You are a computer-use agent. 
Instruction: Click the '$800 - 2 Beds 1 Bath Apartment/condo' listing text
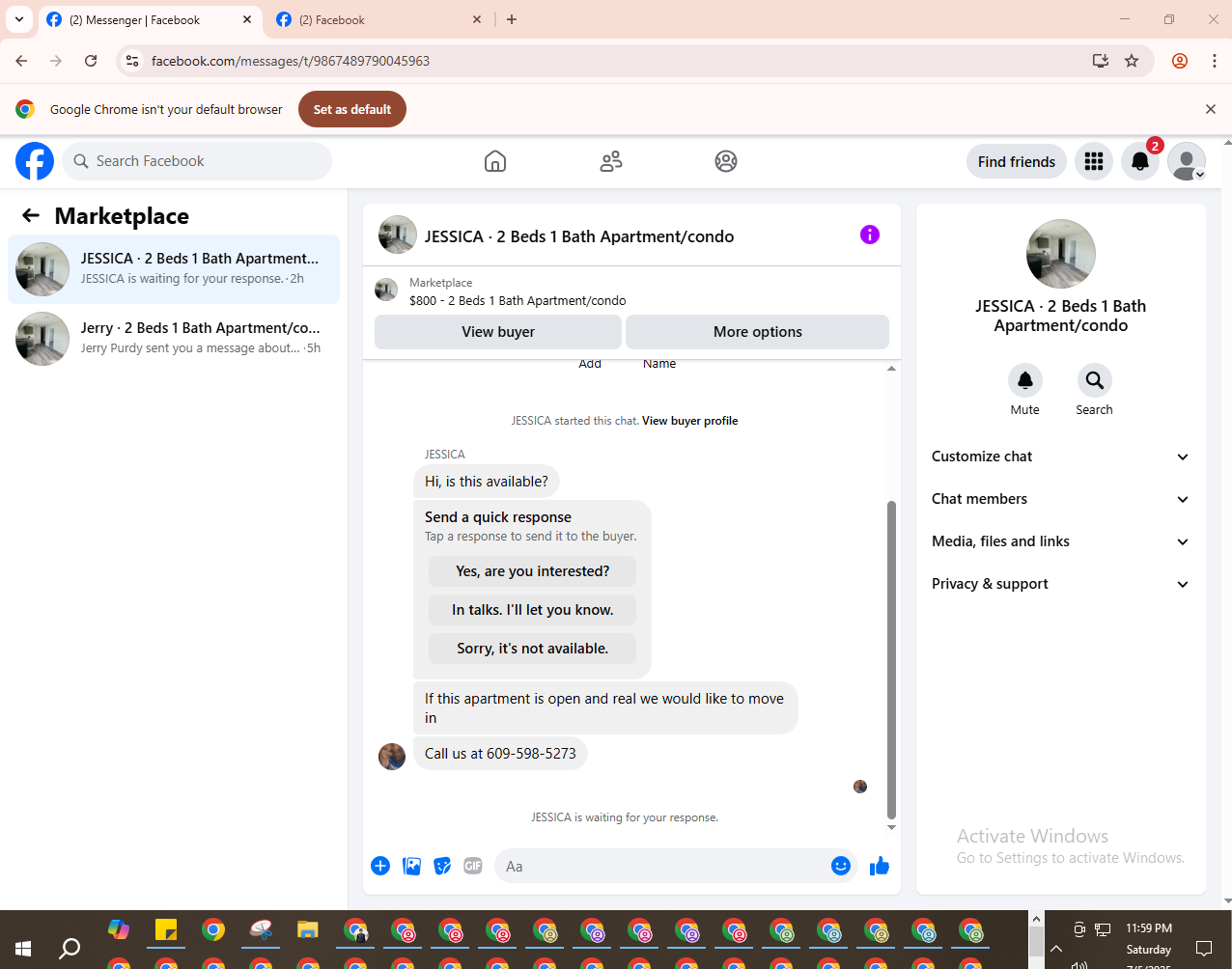pyautogui.click(x=518, y=301)
